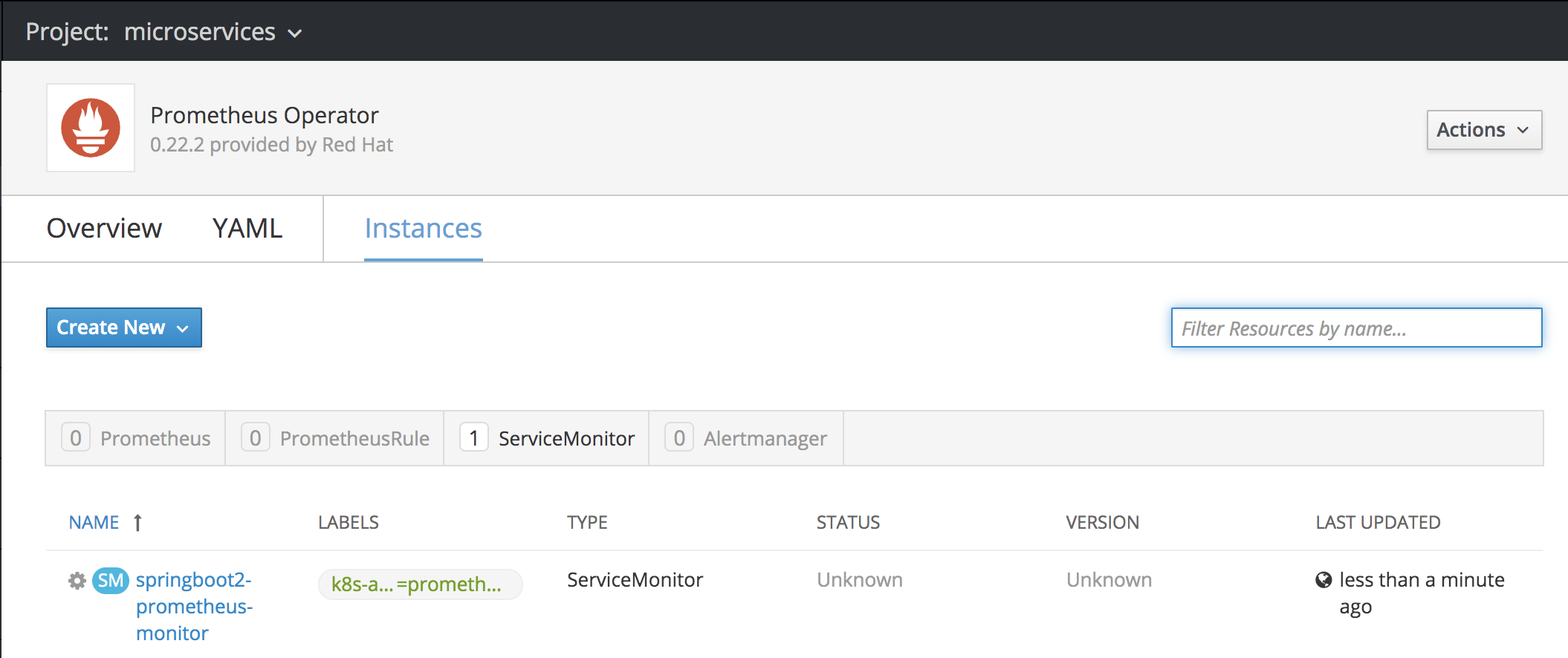Toggle the Prometheus resource filter
The height and width of the screenshot is (658, 1568).
click(x=136, y=438)
